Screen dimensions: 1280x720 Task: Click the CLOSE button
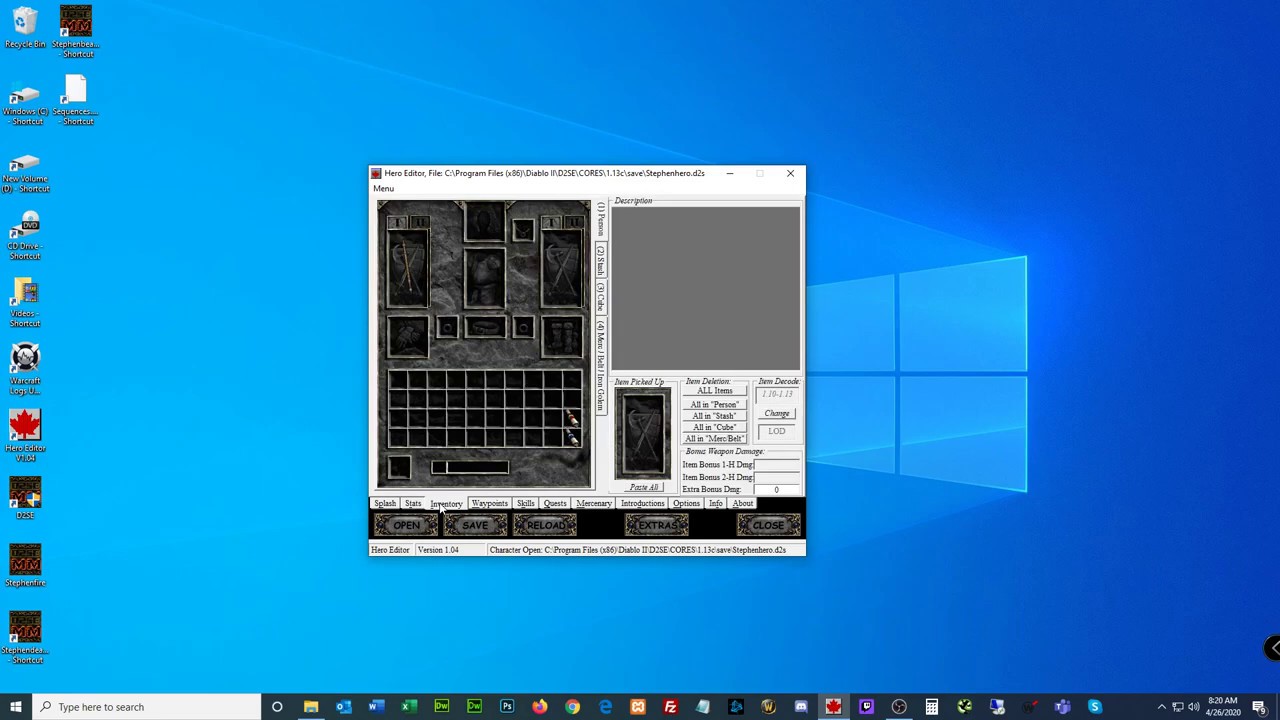(768, 525)
